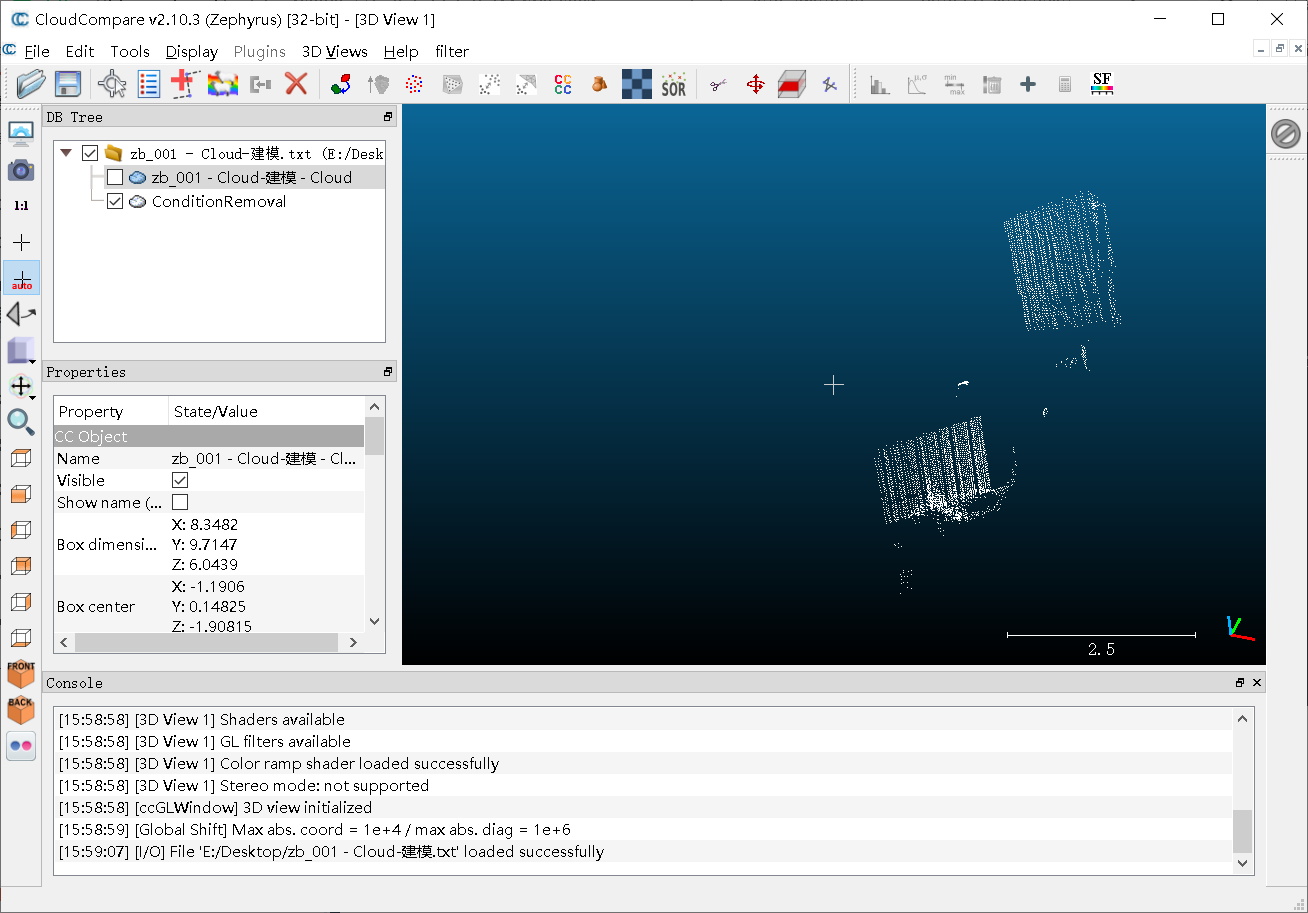Open the filter menu
Image resolution: width=1308 pixels, height=913 pixels.
(452, 51)
